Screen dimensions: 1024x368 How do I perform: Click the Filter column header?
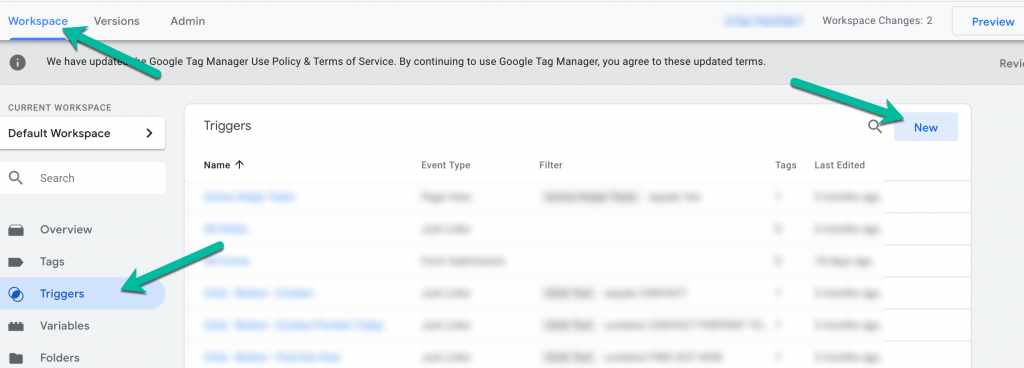point(551,165)
